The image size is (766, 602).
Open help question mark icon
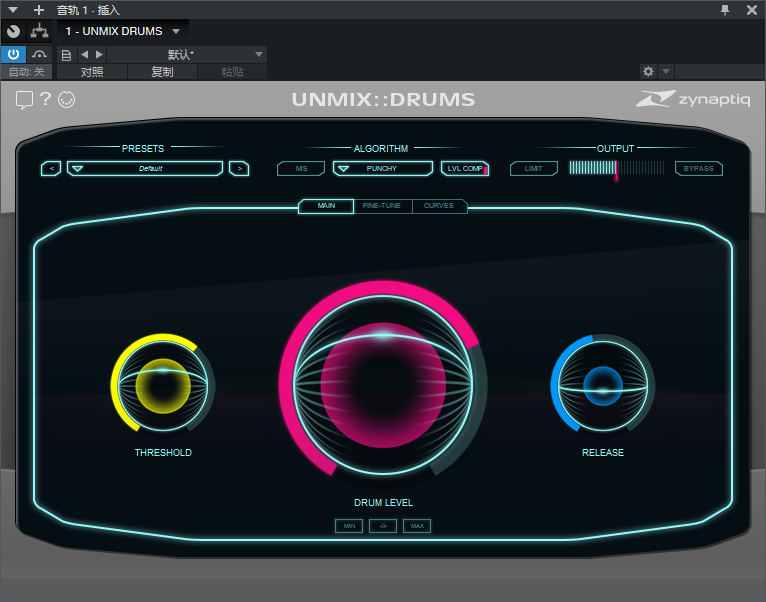[45, 99]
